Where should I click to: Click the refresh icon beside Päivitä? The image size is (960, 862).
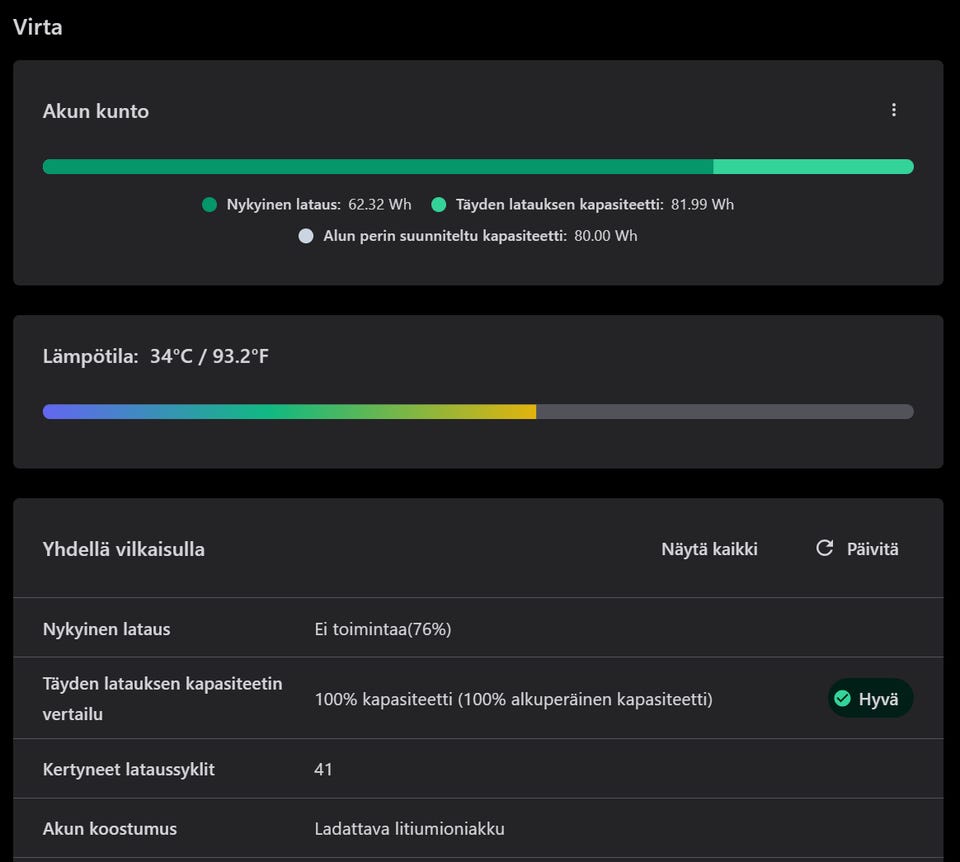pos(824,548)
